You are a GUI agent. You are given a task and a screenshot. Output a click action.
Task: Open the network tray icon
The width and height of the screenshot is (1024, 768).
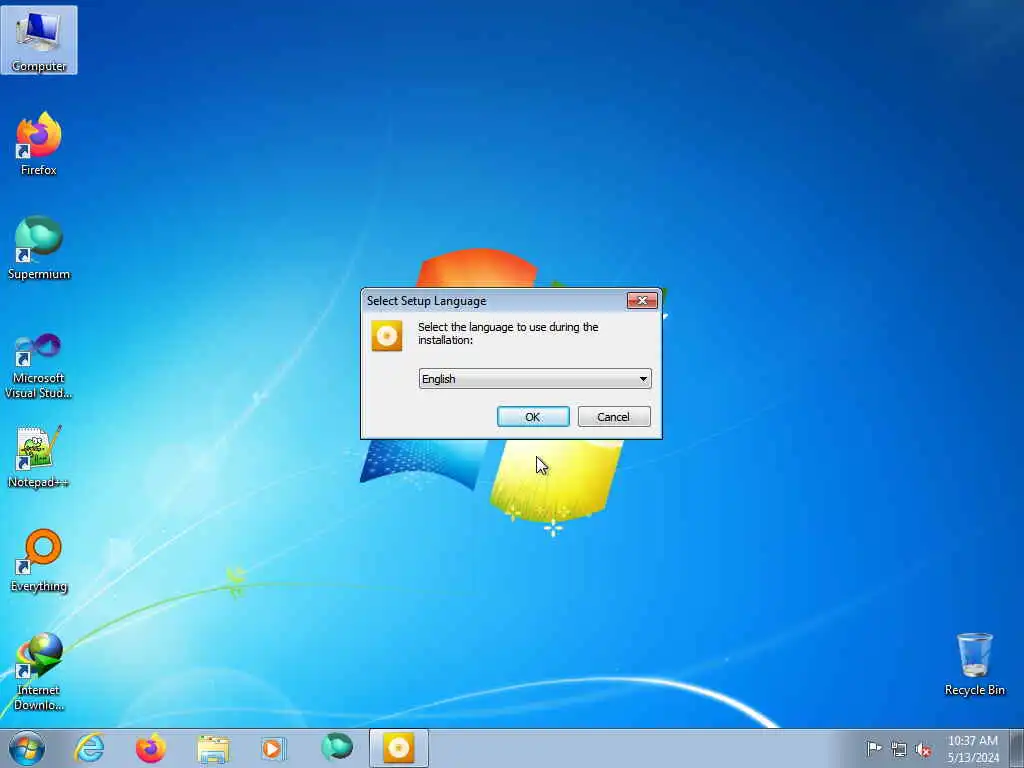click(x=899, y=749)
